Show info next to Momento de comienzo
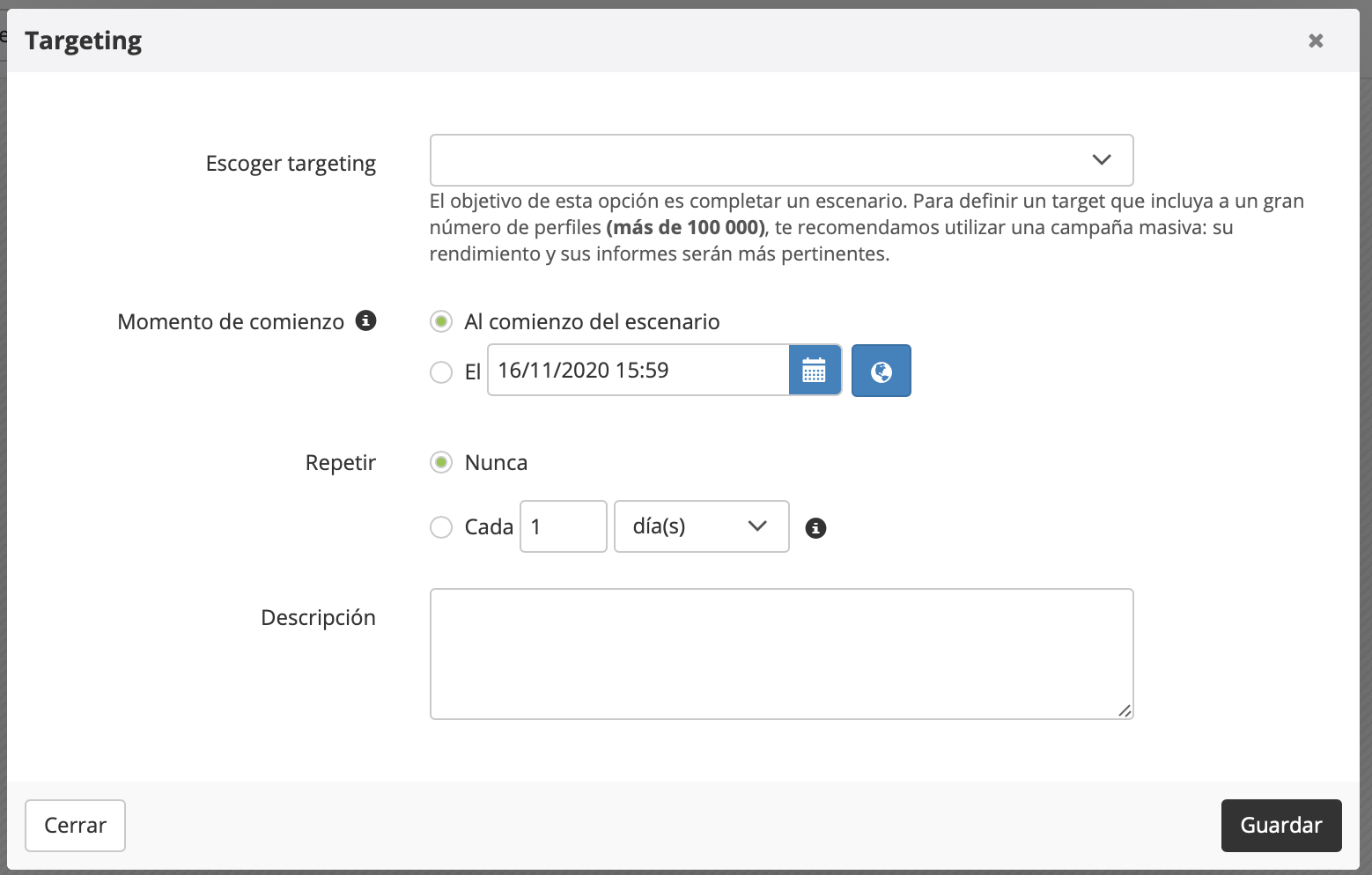Screen dimensions: 1372x875 tap(365, 320)
